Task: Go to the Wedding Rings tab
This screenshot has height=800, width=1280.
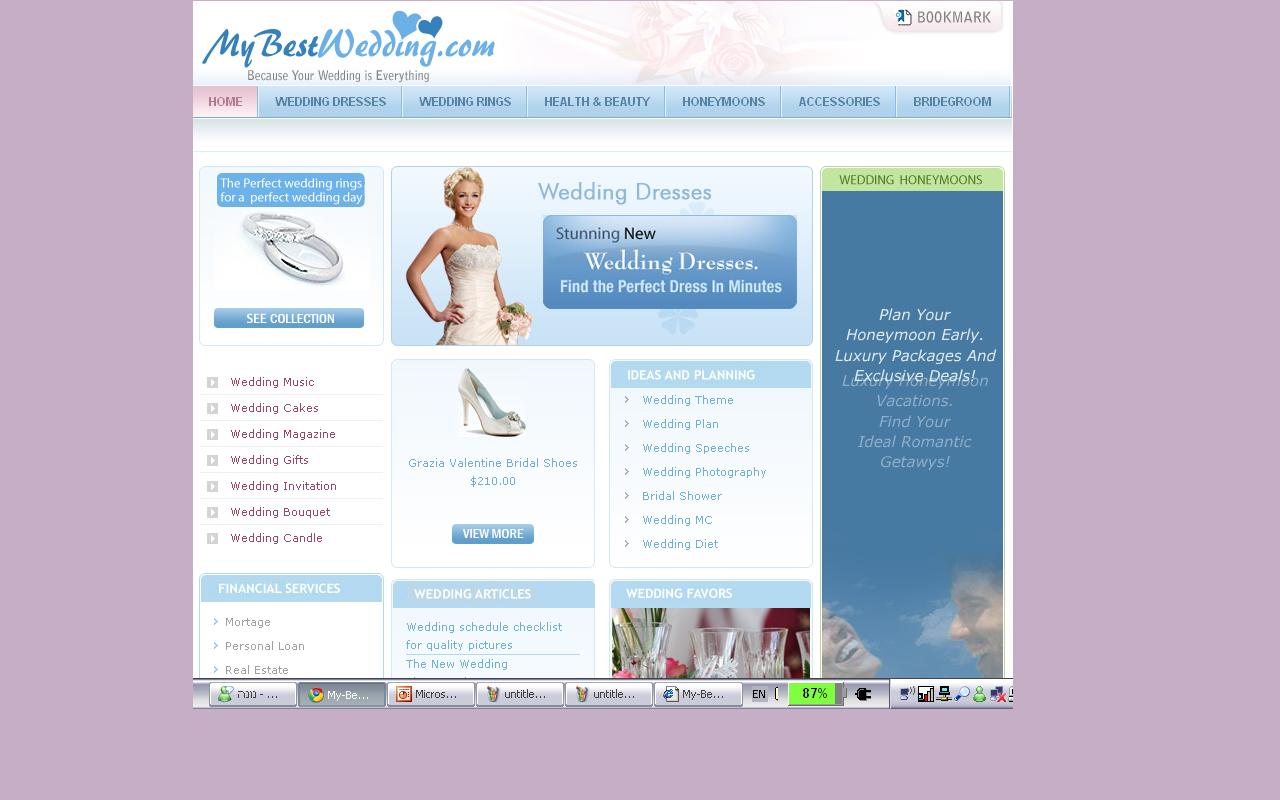Action: click(465, 102)
